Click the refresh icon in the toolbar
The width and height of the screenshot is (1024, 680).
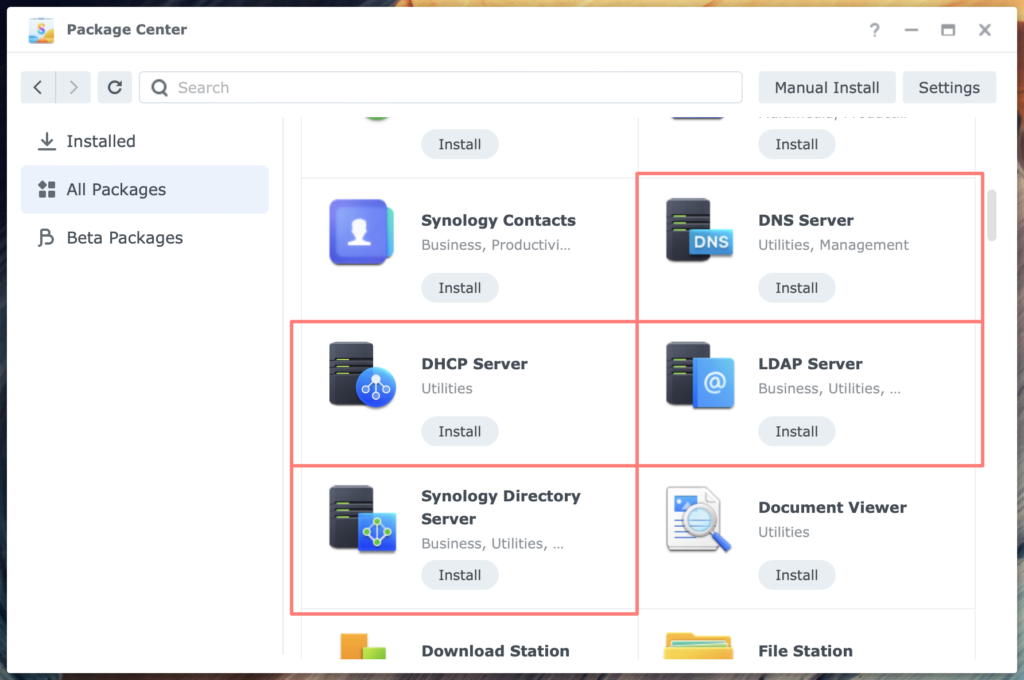pyautogui.click(x=114, y=87)
